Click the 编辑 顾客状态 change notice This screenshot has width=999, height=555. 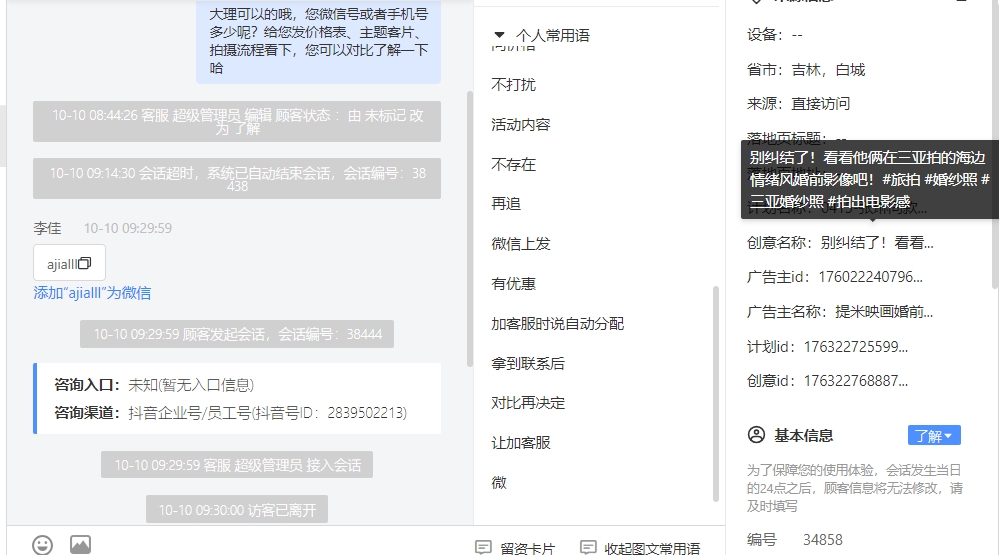click(x=237, y=122)
